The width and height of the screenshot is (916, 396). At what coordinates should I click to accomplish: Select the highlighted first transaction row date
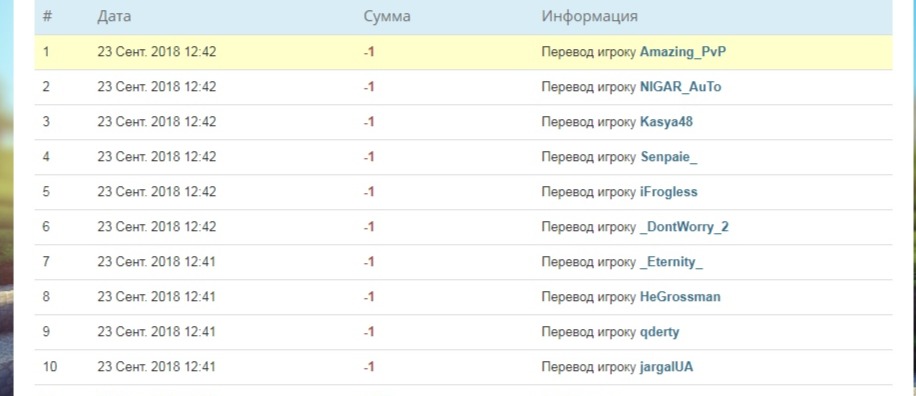tap(157, 52)
